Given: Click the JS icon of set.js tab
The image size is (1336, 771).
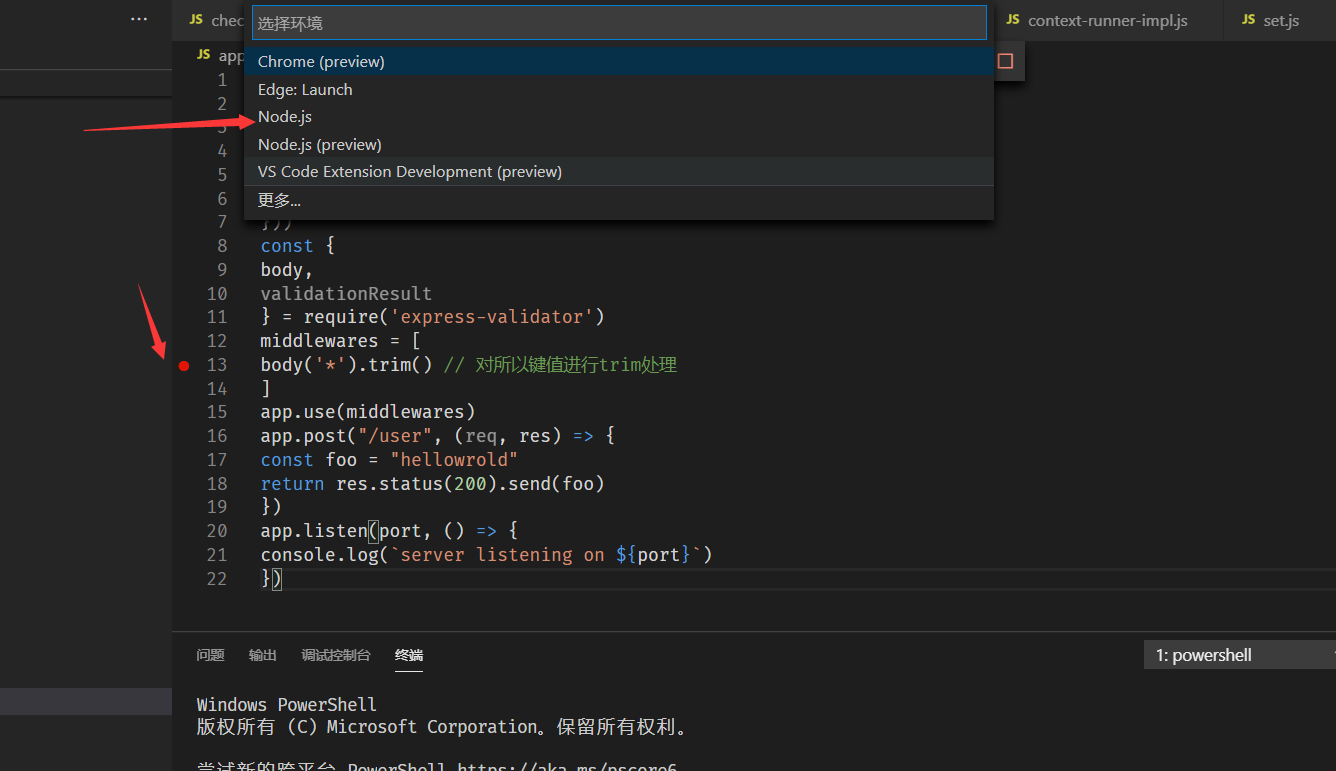Looking at the screenshot, I should tap(1248, 20).
